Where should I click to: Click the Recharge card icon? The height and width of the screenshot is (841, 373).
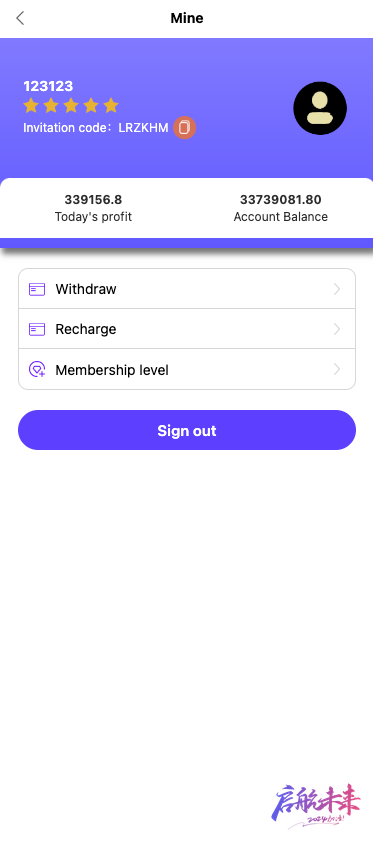click(37, 329)
